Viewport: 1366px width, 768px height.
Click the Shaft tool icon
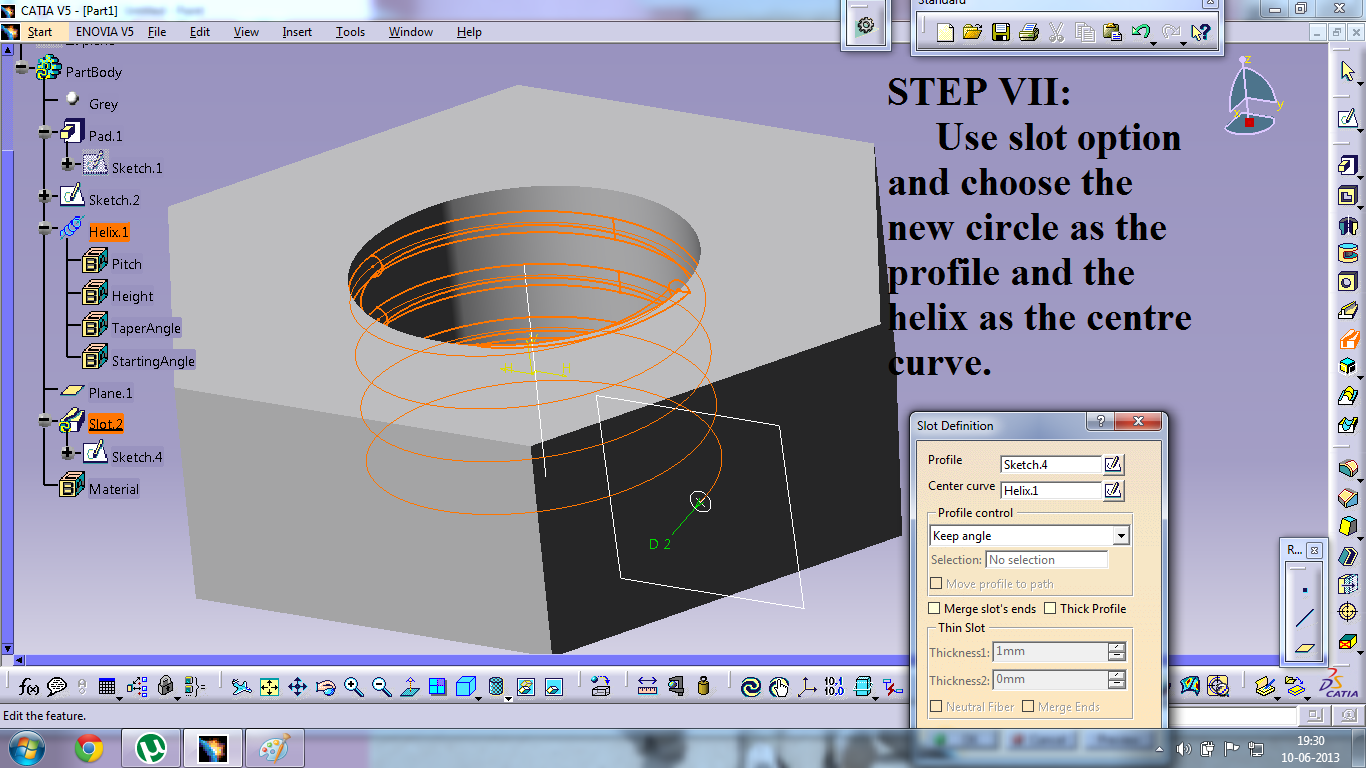point(1347,225)
